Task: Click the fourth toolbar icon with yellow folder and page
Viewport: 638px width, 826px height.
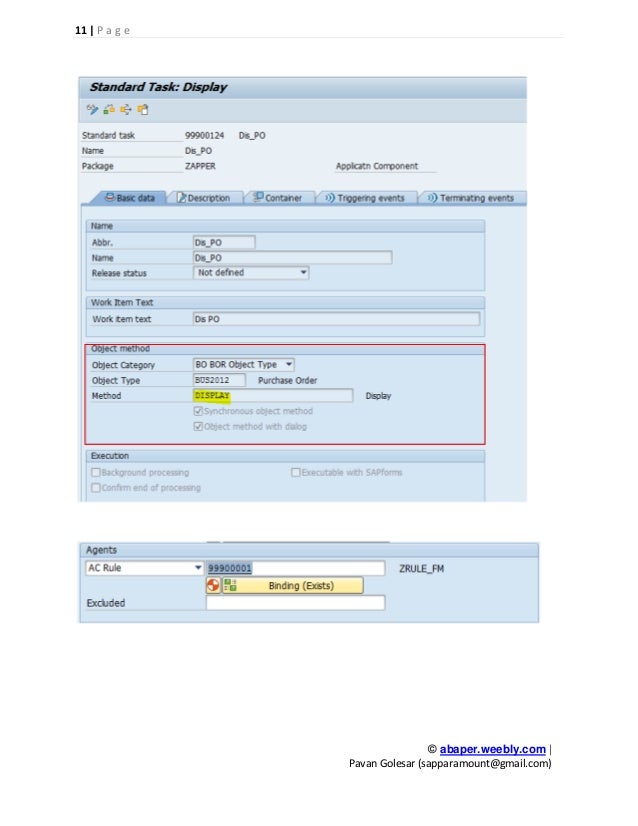Action: [143, 110]
